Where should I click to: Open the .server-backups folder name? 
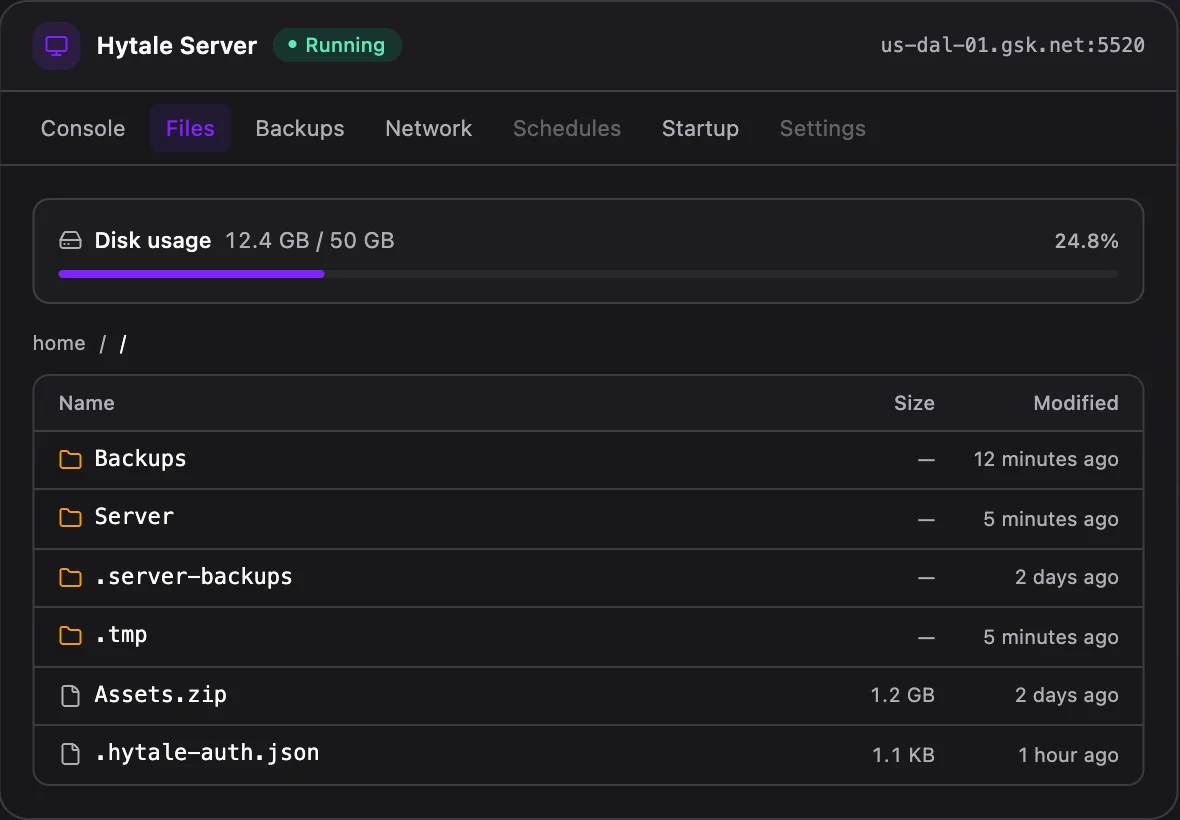193,576
